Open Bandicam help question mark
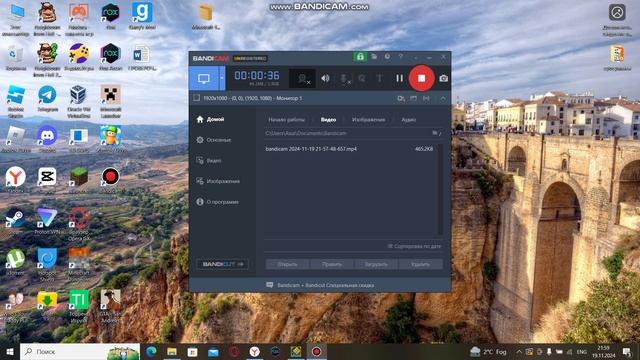This screenshot has width=640, height=360. pos(400,57)
